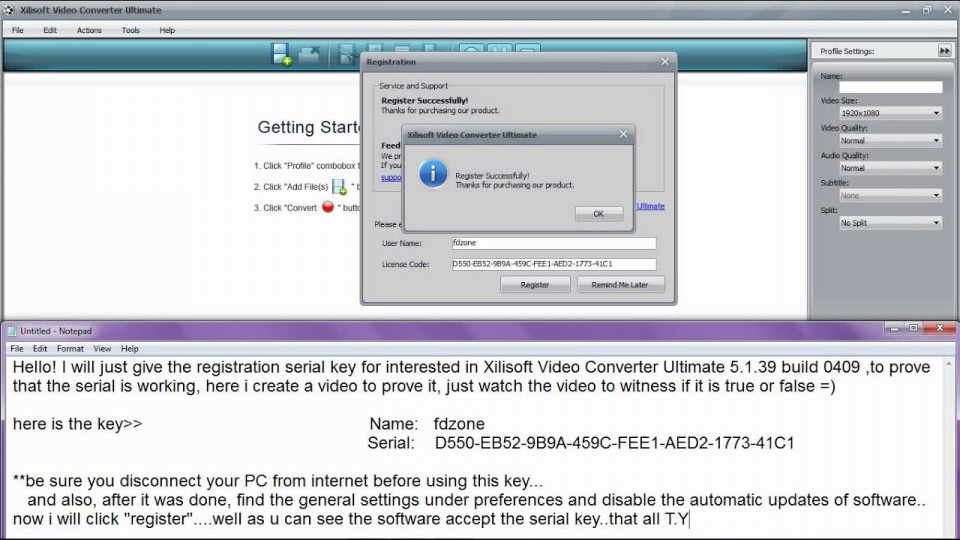
Task: Close the Register Successfully message box
Action: pyautogui.click(x=623, y=134)
